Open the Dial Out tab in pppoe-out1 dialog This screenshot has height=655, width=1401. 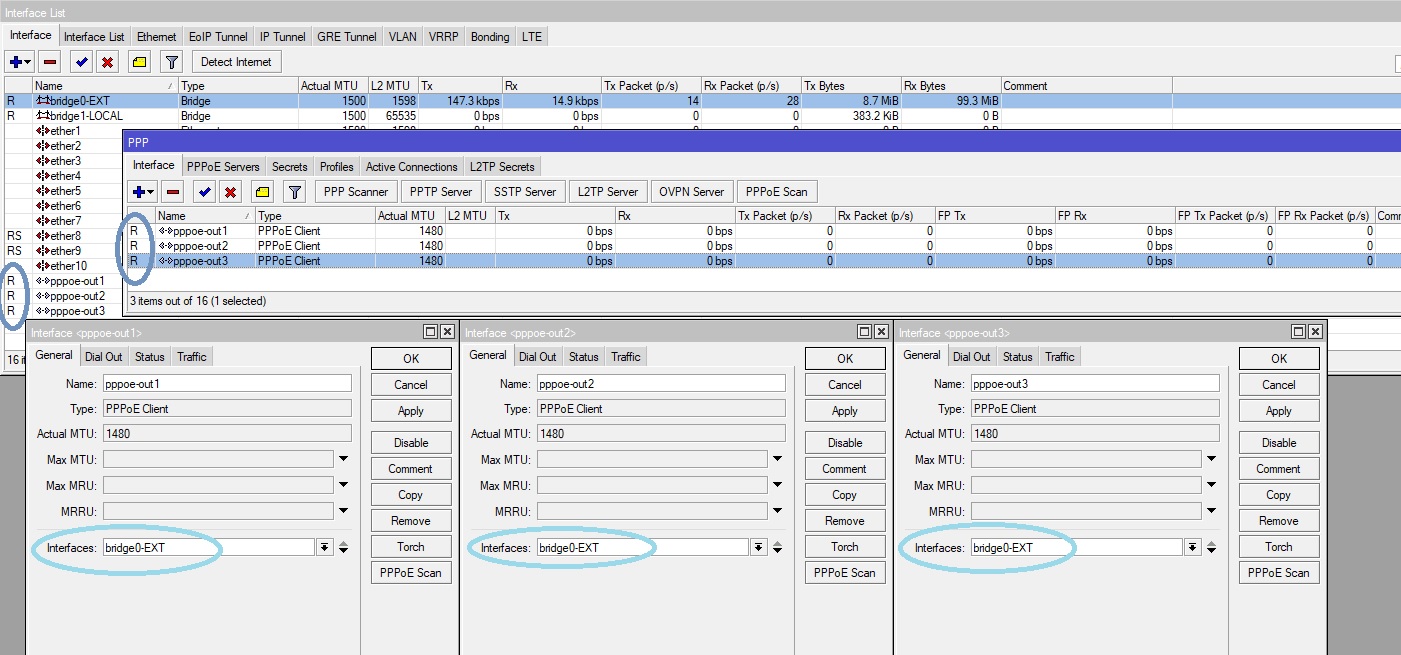click(x=104, y=357)
